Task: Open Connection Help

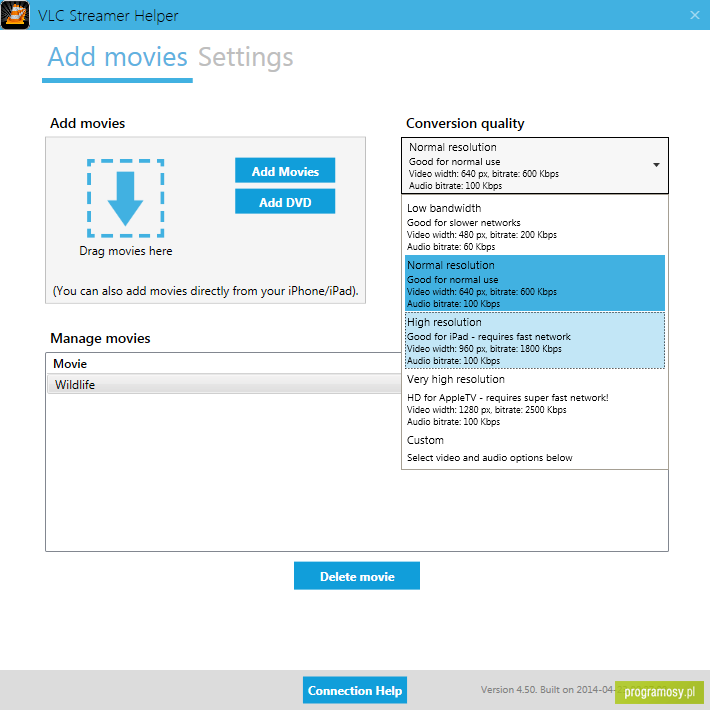Action: [x=355, y=690]
